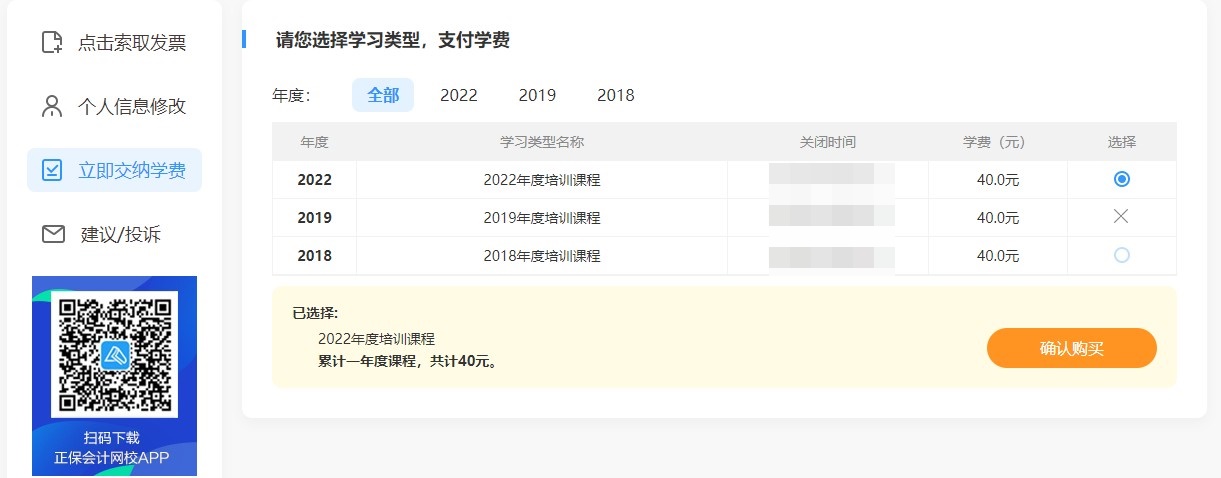
Task: Click the personal info person icon
Action: click(x=52, y=106)
